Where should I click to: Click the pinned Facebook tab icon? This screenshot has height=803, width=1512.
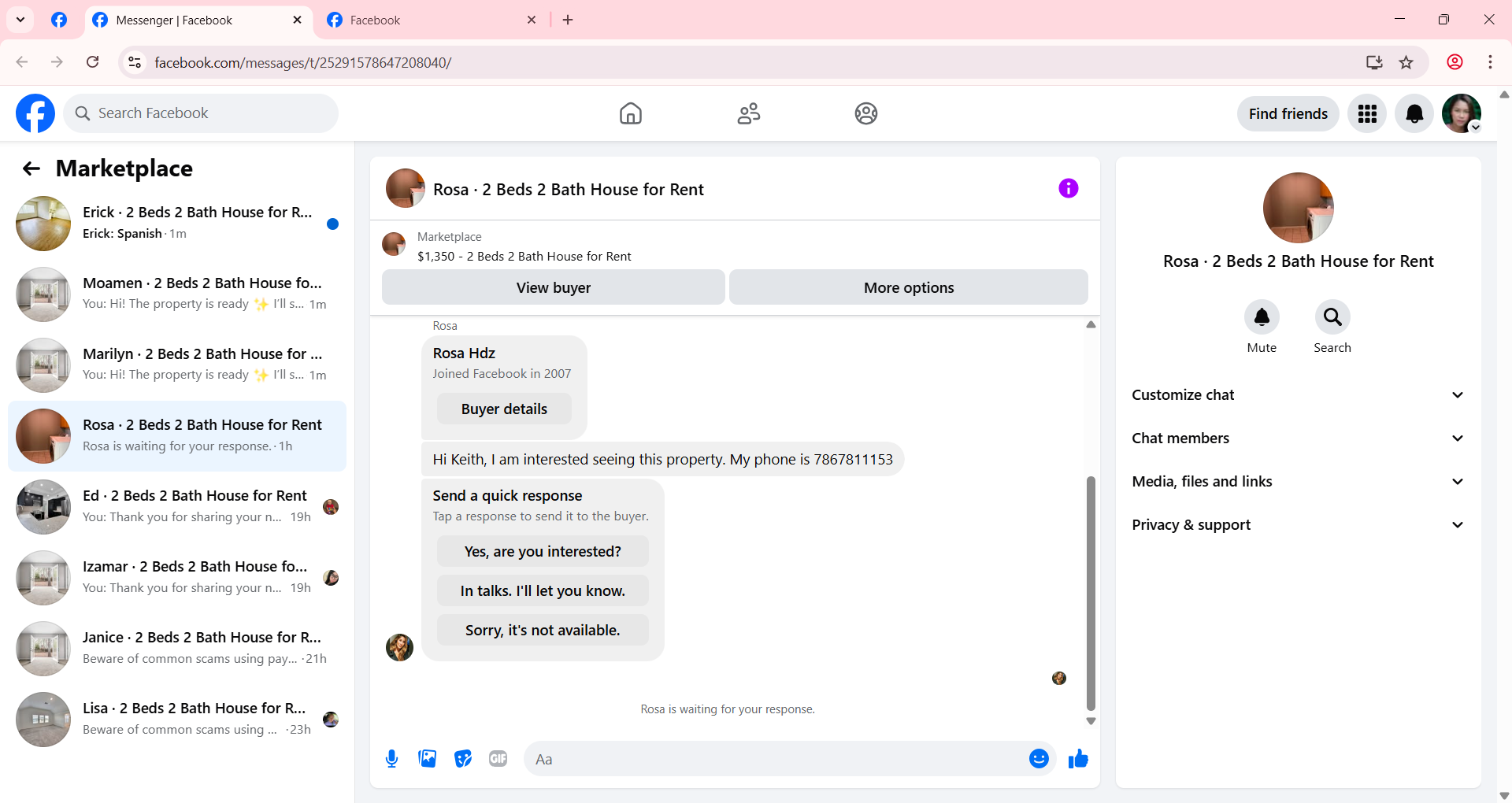point(59,20)
